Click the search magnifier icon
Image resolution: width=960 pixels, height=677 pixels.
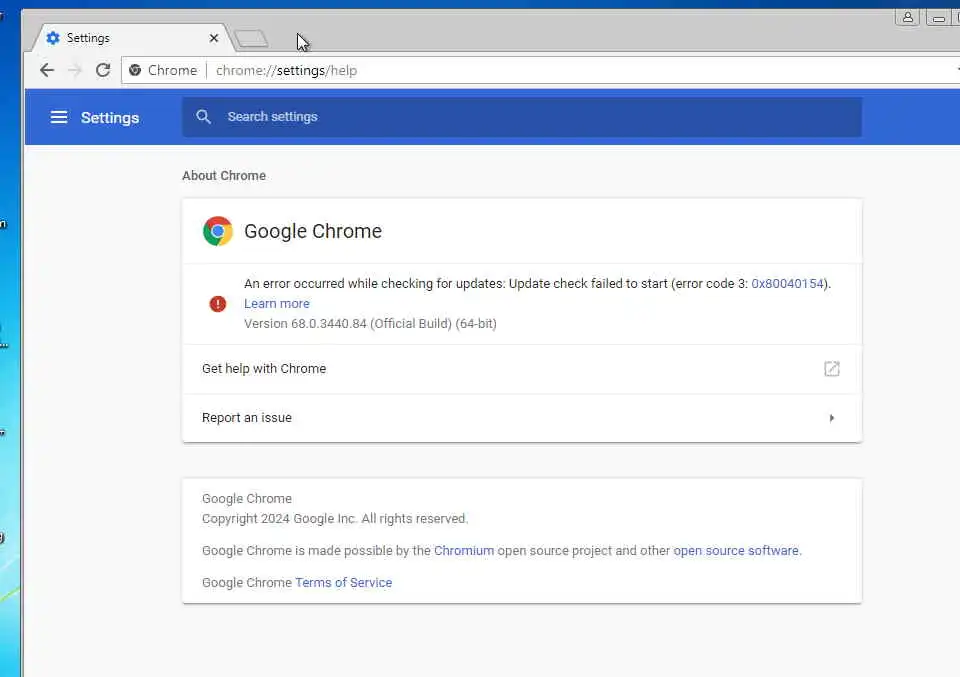[x=203, y=116]
